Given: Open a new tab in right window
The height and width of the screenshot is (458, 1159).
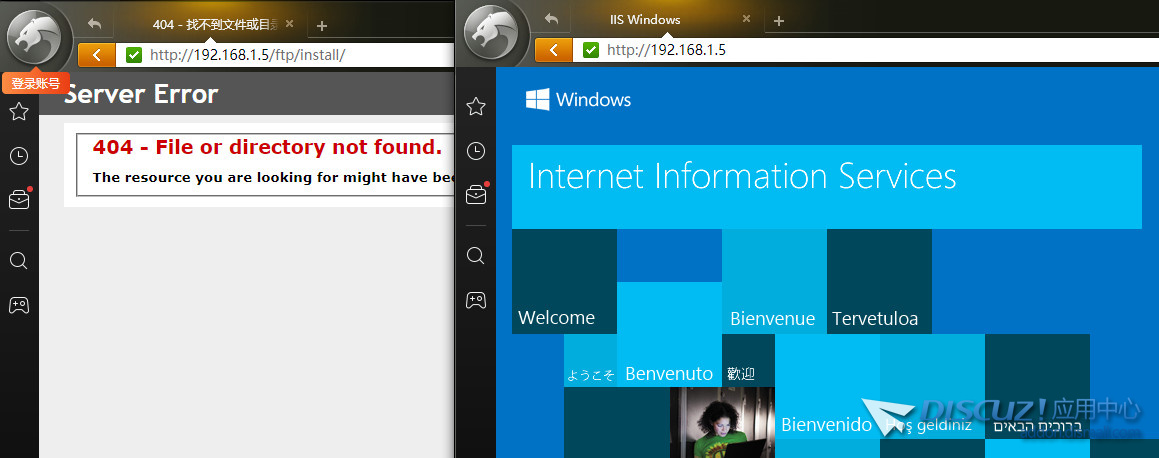Looking at the screenshot, I should pyautogui.click(x=778, y=21).
